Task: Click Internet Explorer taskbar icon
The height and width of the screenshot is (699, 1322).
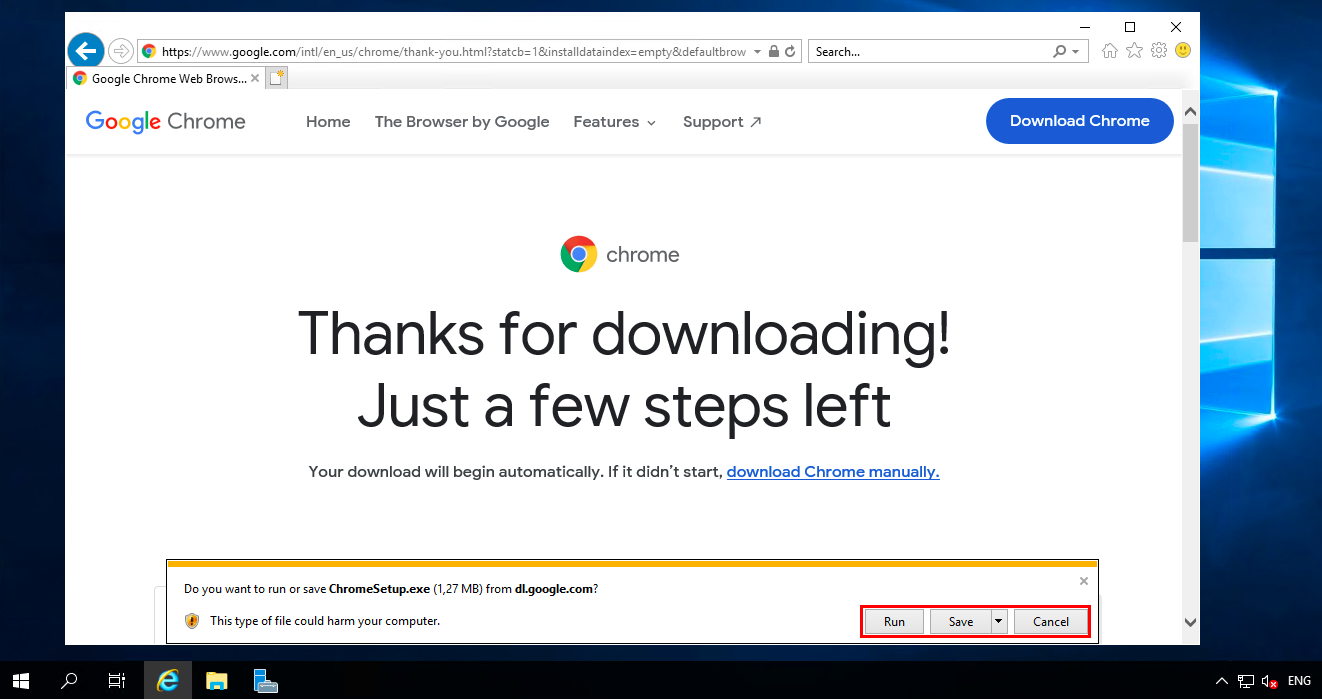Action: click(x=167, y=681)
